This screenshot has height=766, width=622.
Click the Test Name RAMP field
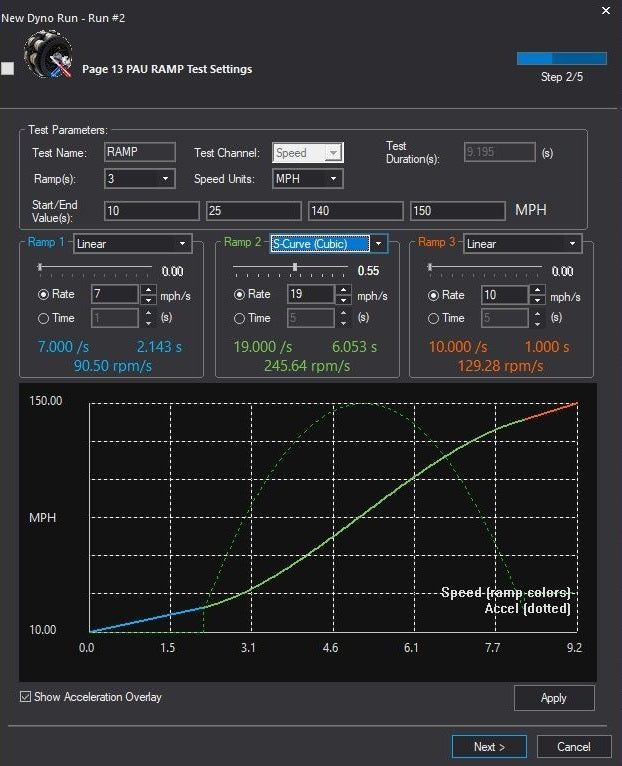[140, 152]
